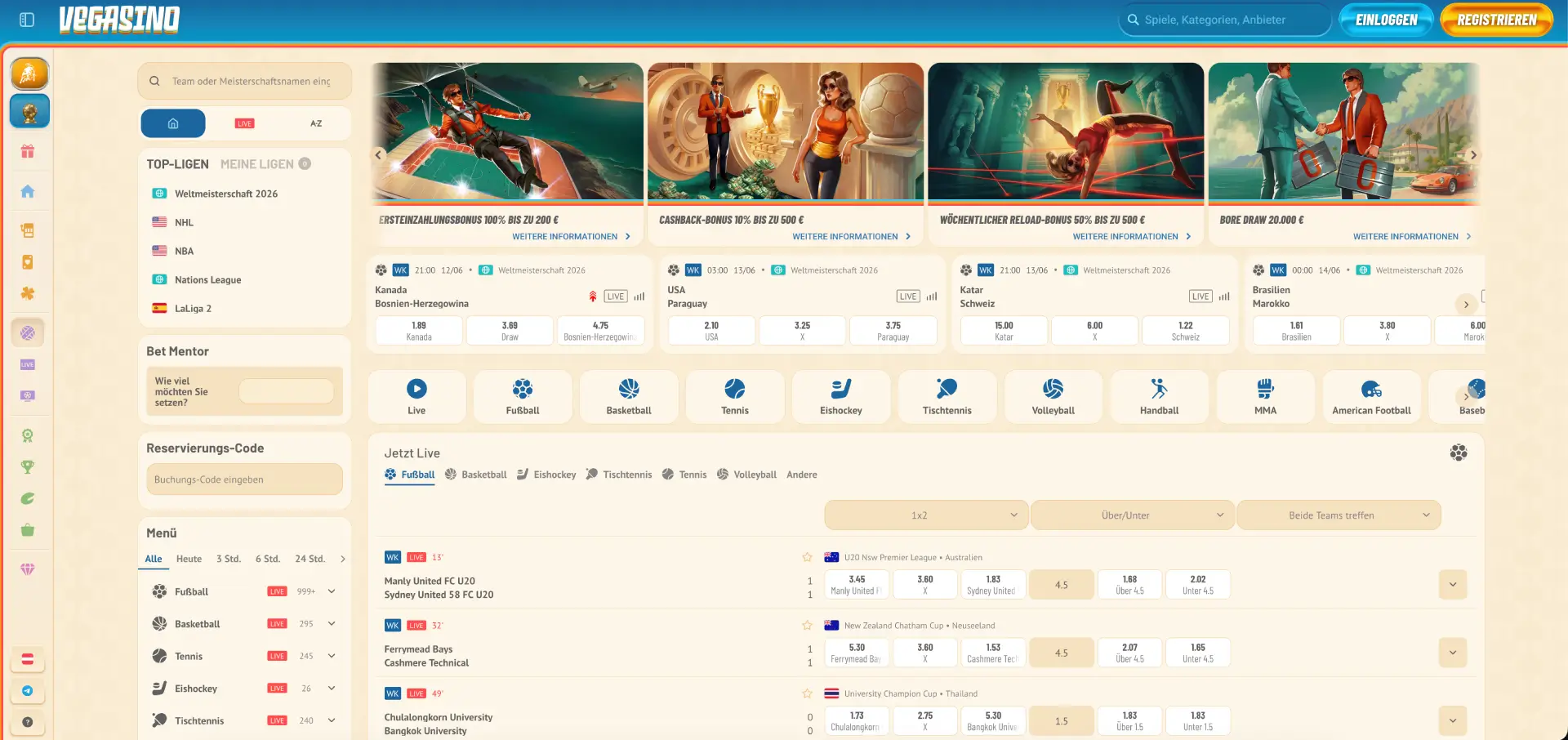
Task: Select the Fußball sport category tile
Action: 523,397
